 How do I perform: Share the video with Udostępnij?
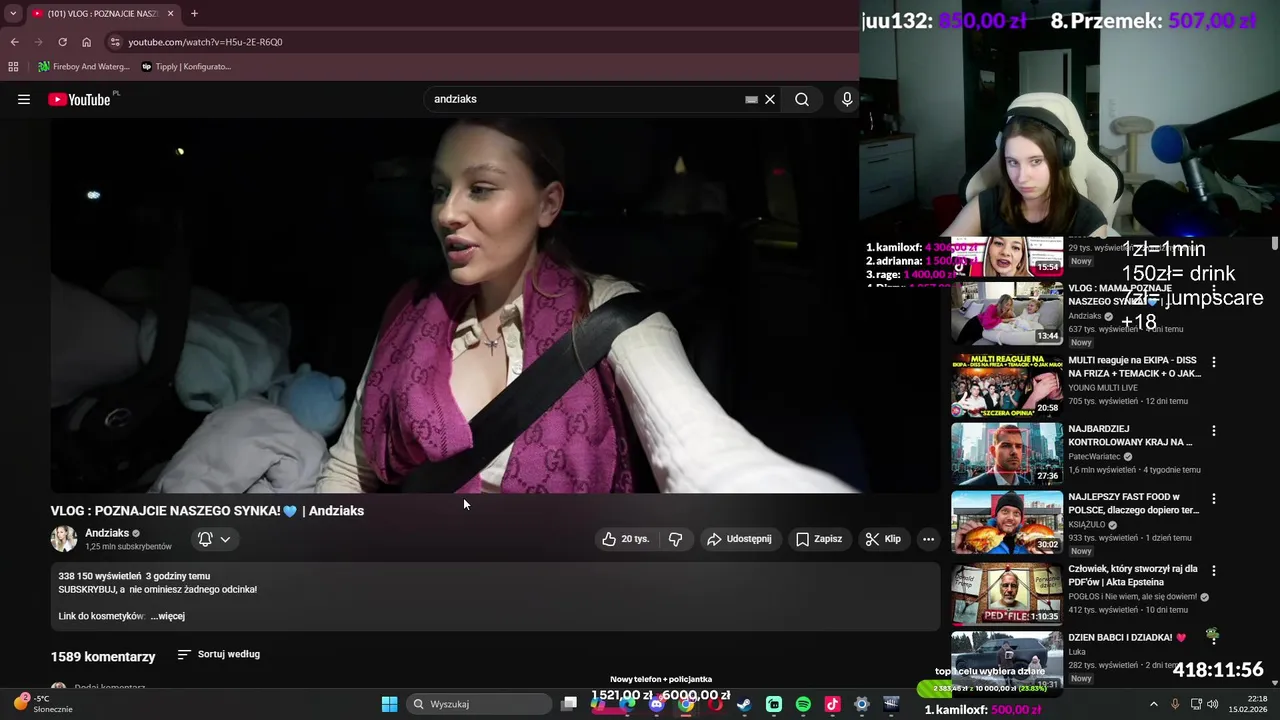coord(740,539)
